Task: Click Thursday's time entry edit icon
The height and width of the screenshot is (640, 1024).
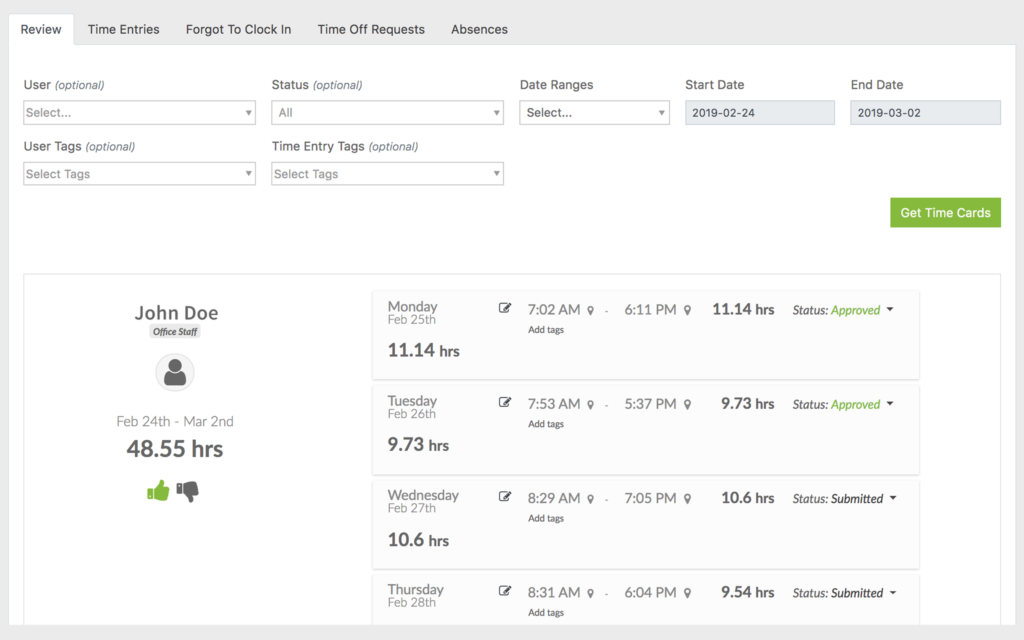Action: pos(505,591)
